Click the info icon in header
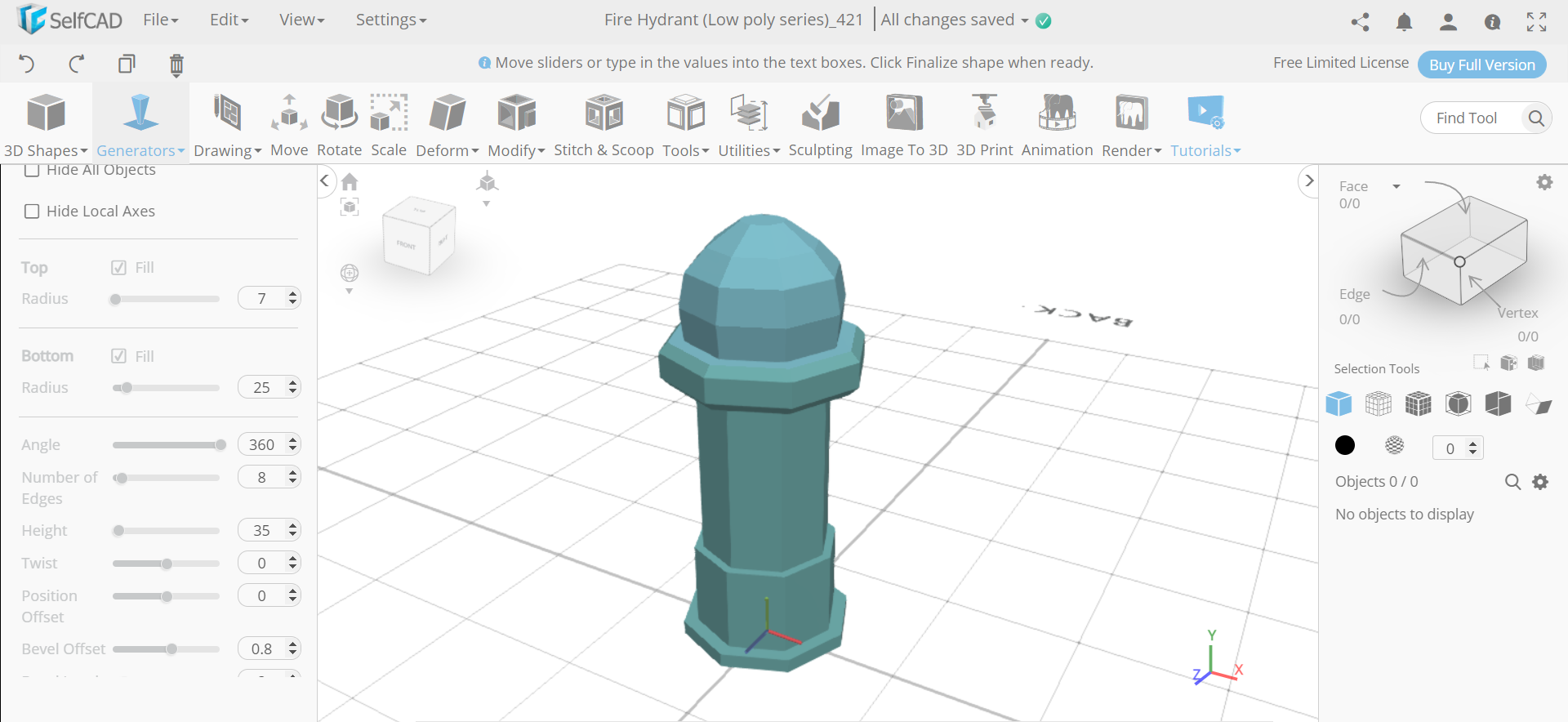Viewport: 1568px width, 722px height. [1492, 22]
